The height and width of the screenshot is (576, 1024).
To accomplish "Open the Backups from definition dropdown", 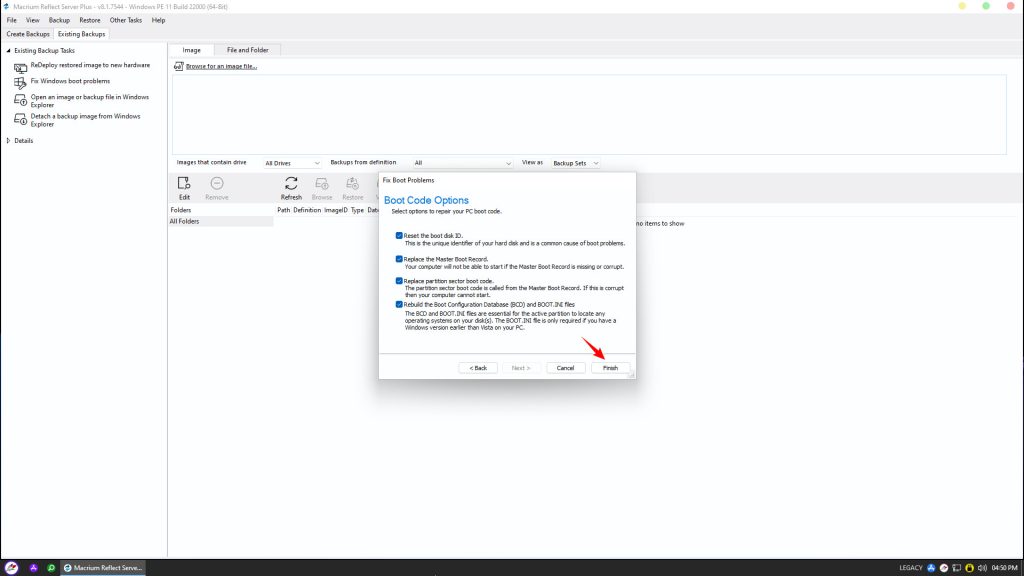I will [462, 163].
